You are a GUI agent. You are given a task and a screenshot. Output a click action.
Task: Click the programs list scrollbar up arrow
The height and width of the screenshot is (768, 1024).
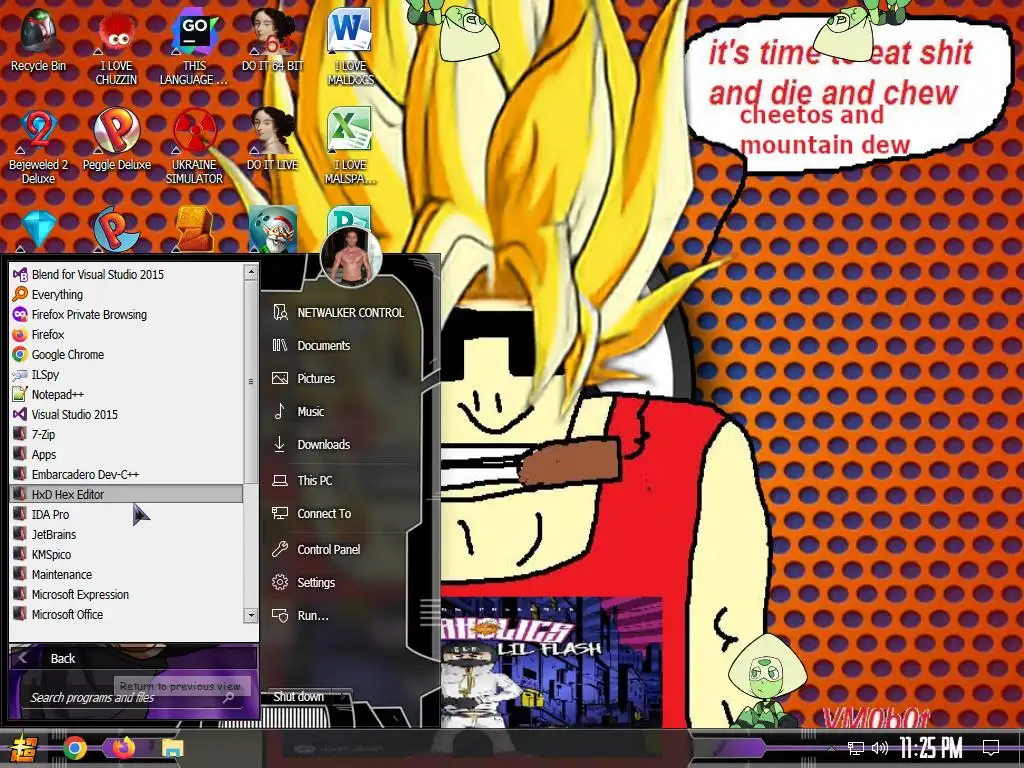[251, 272]
